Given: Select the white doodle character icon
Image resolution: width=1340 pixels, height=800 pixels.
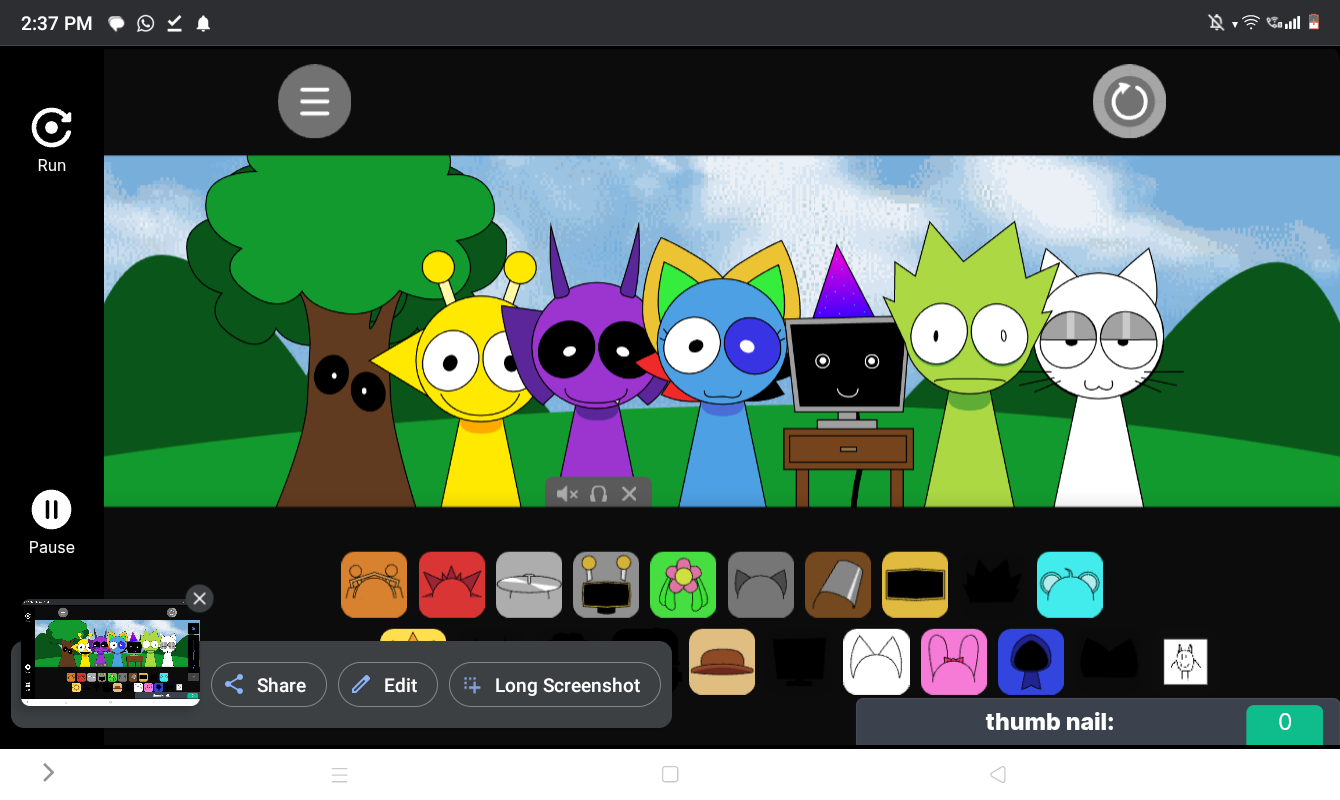Looking at the screenshot, I should pyautogui.click(x=1185, y=662).
